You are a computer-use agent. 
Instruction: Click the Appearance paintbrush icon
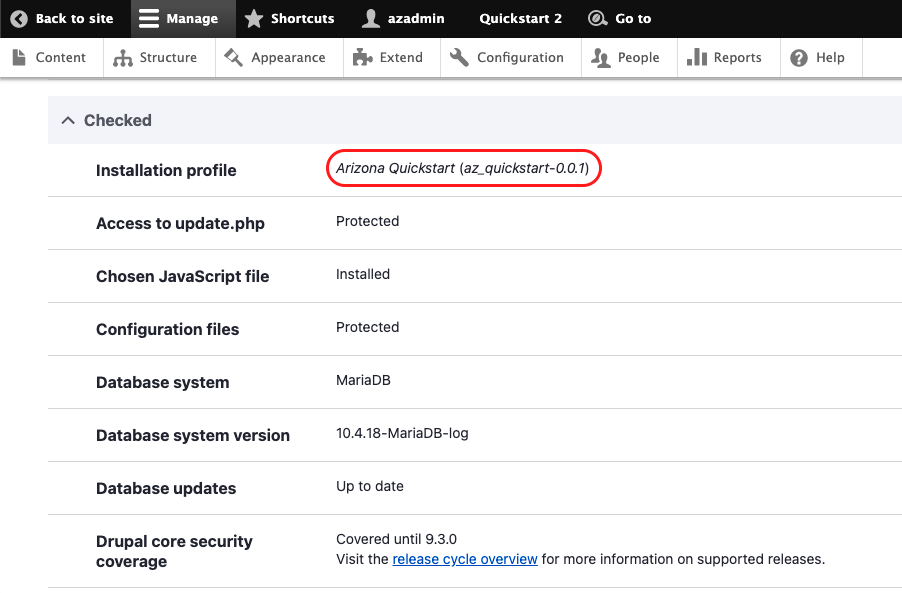pos(233,58)
